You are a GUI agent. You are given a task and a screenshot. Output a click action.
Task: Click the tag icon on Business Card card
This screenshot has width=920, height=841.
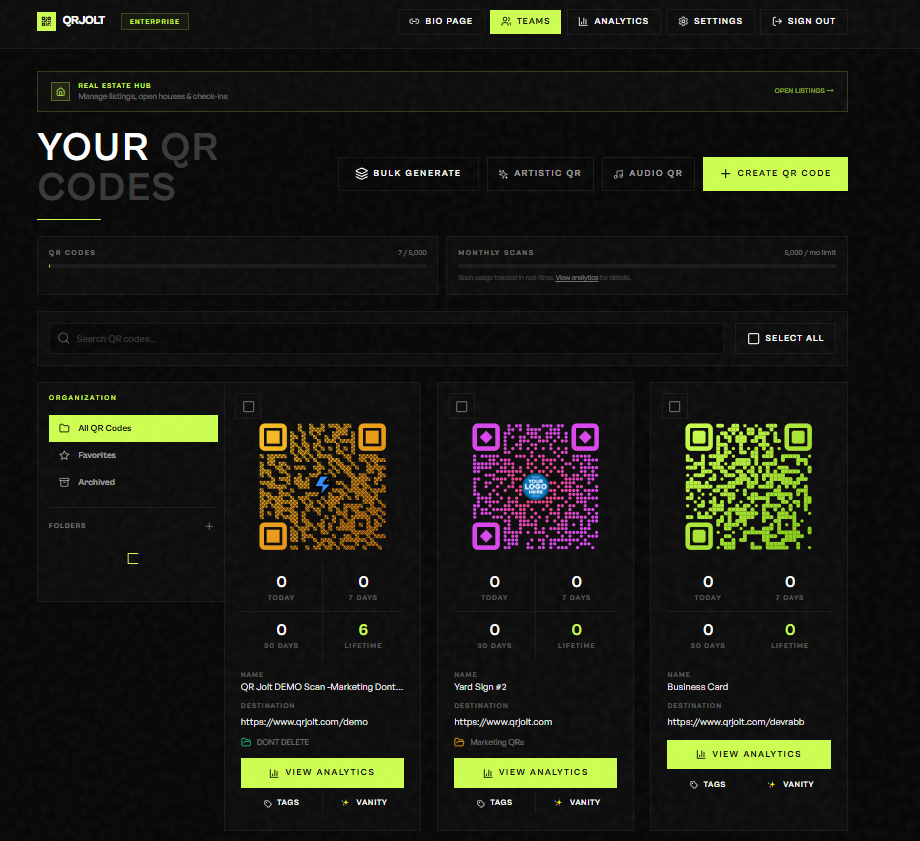click(694, 785)
